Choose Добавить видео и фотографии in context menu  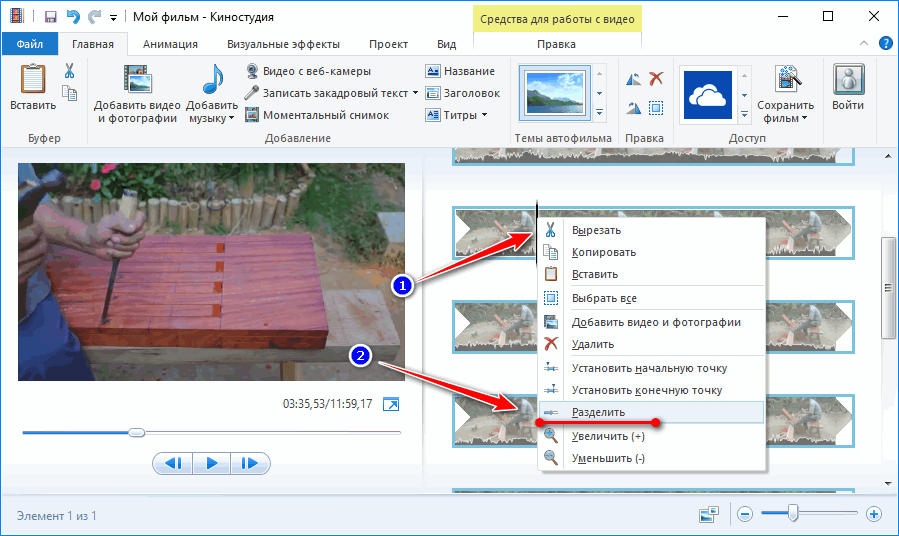(x=651, y=322)
